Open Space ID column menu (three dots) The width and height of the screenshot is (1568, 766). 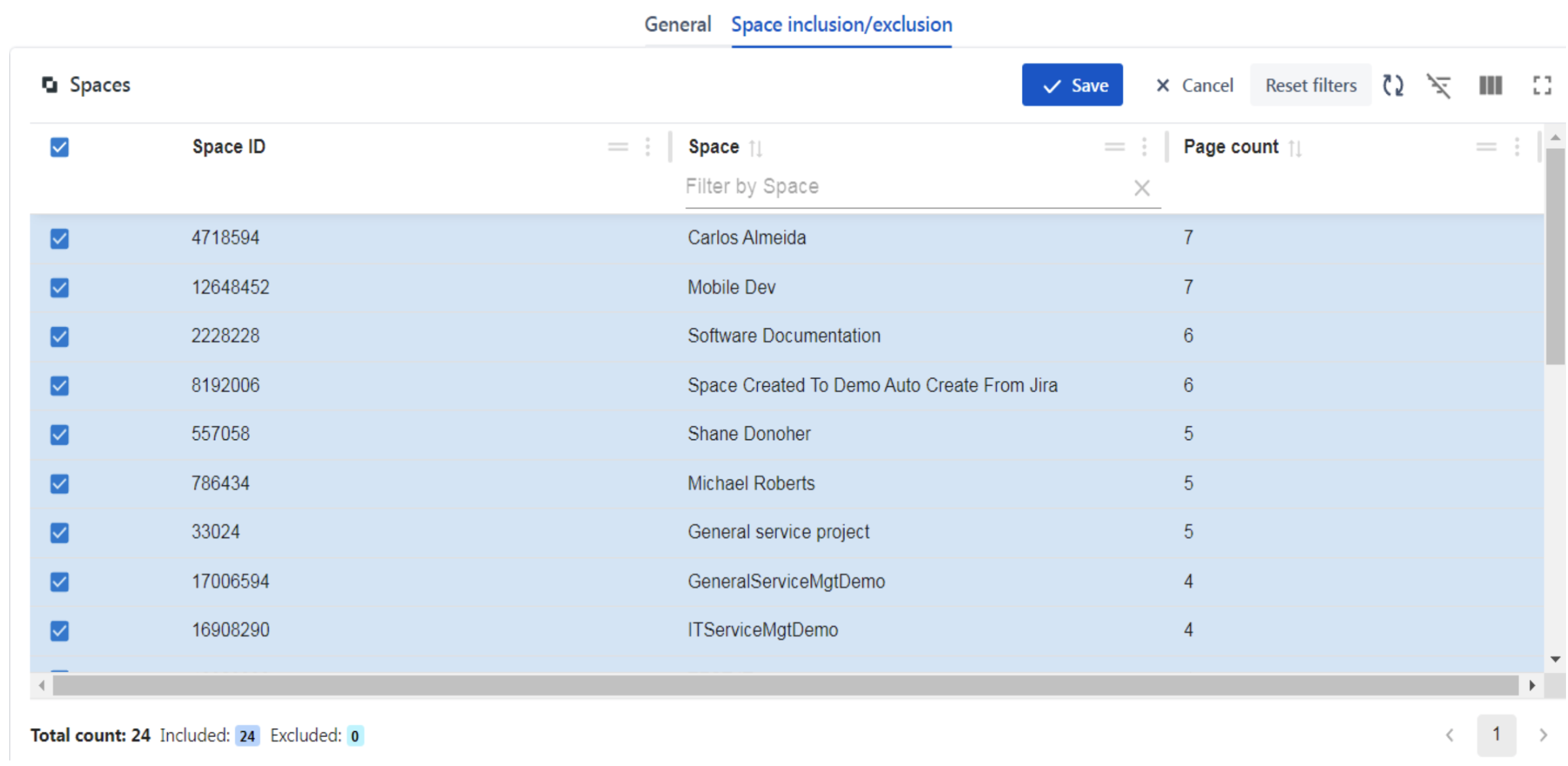648,147
